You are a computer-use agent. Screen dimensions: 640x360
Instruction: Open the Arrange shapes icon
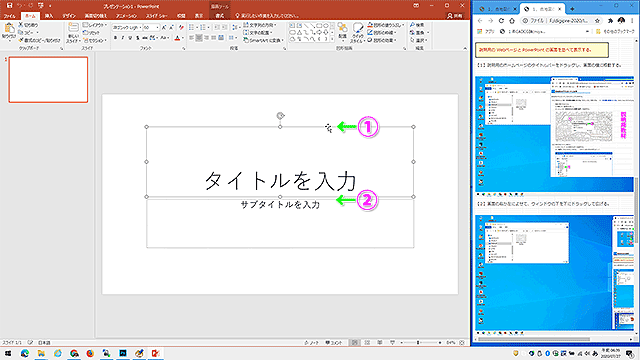342,29
